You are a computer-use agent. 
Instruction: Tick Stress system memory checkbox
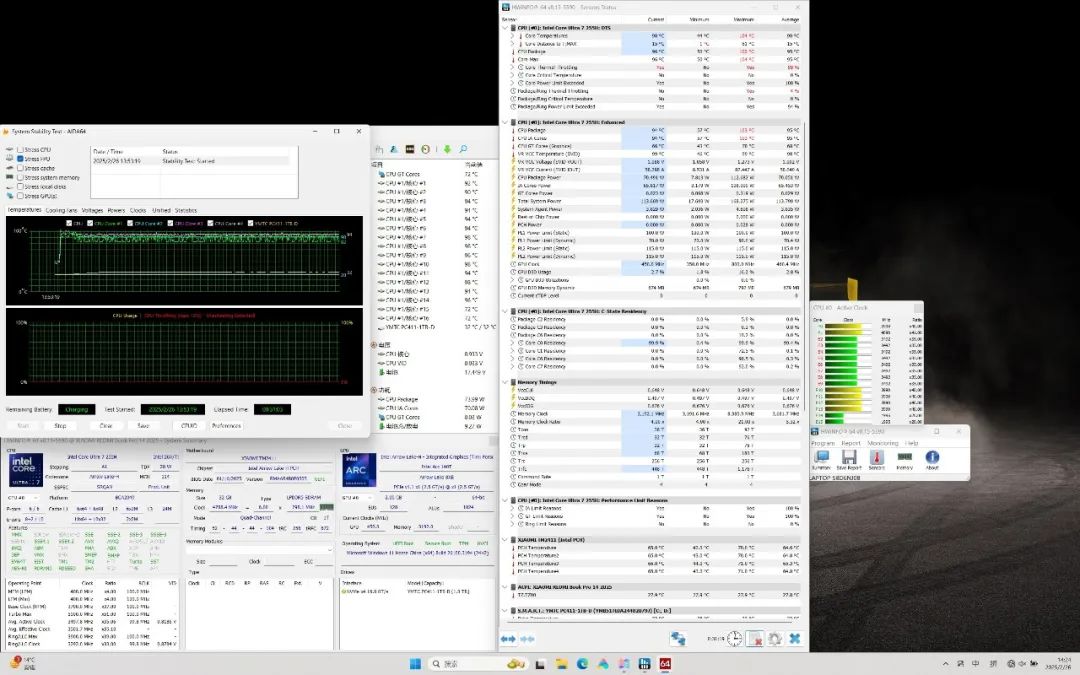click(21, 178)
